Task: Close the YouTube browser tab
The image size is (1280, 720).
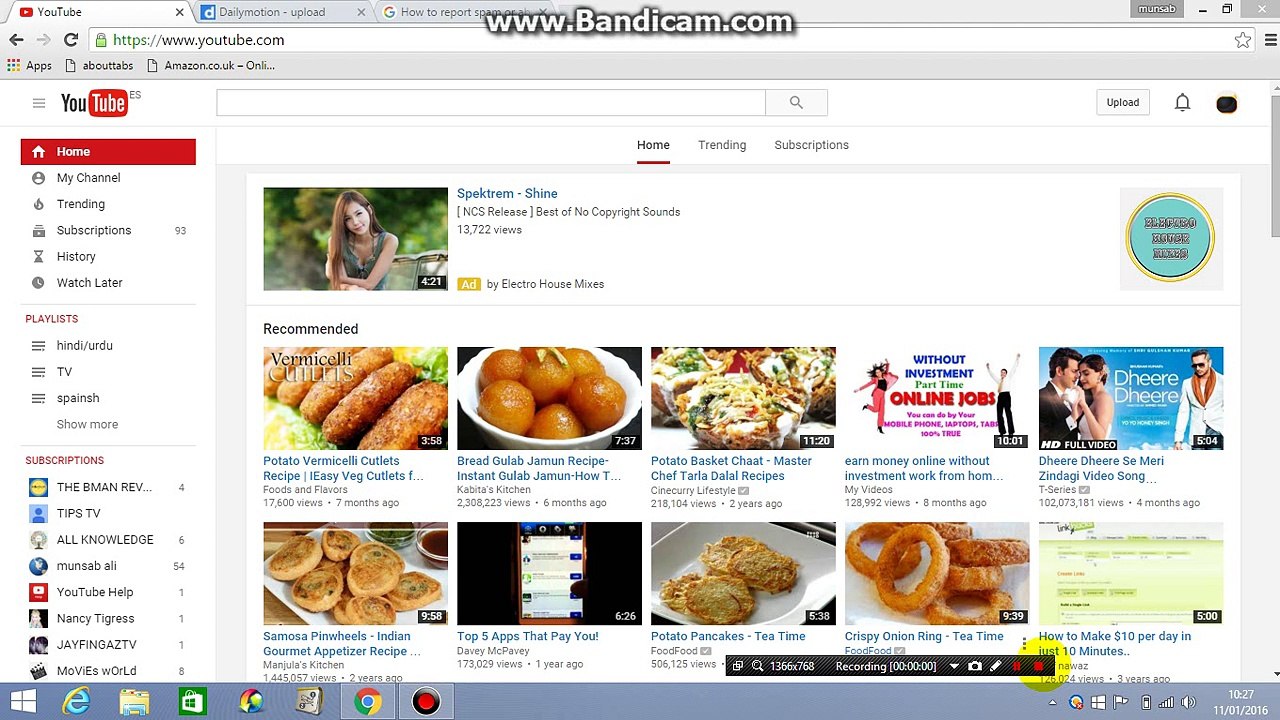Action: coord(180,12)
